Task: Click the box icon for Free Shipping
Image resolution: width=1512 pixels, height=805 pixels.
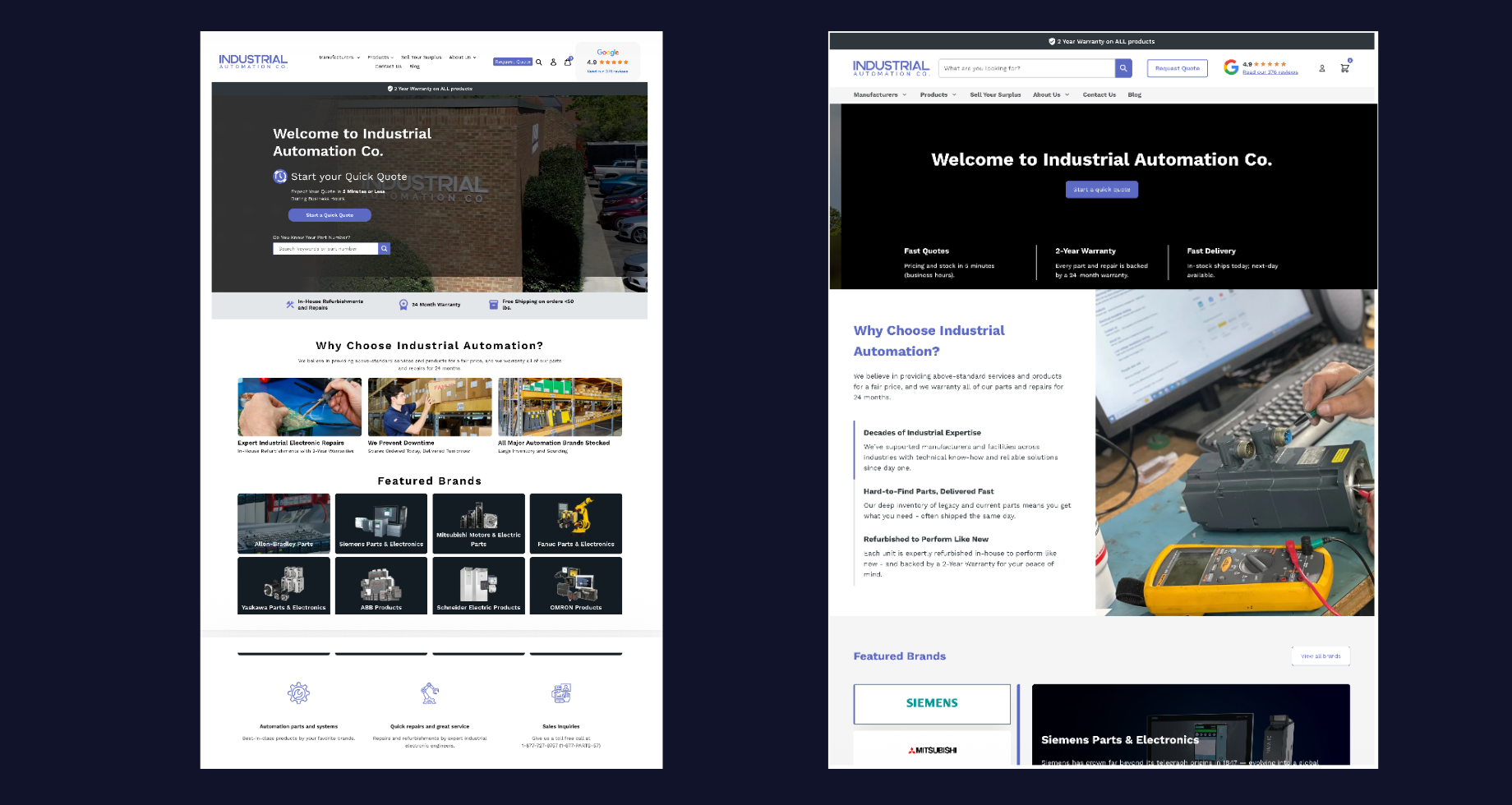Action: coord(494,305)
